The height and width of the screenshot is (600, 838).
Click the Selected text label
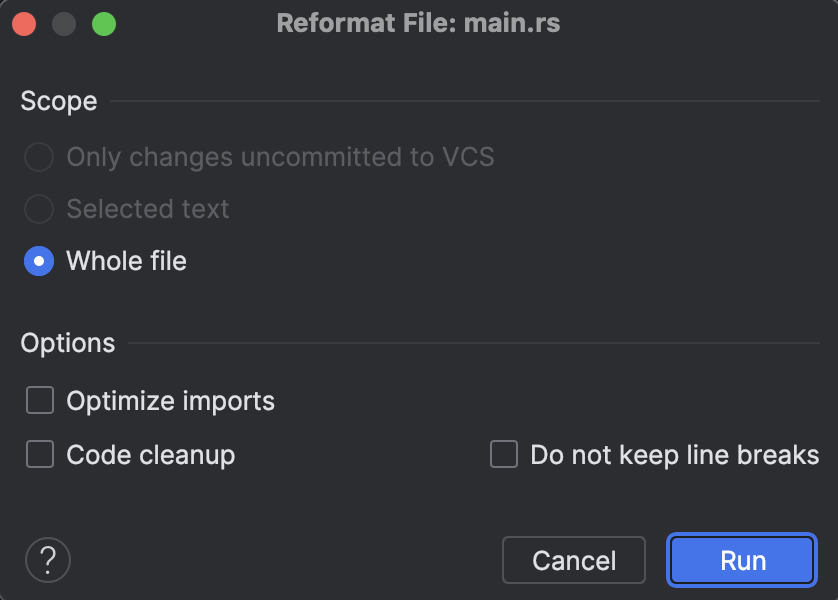pos(147,209)
